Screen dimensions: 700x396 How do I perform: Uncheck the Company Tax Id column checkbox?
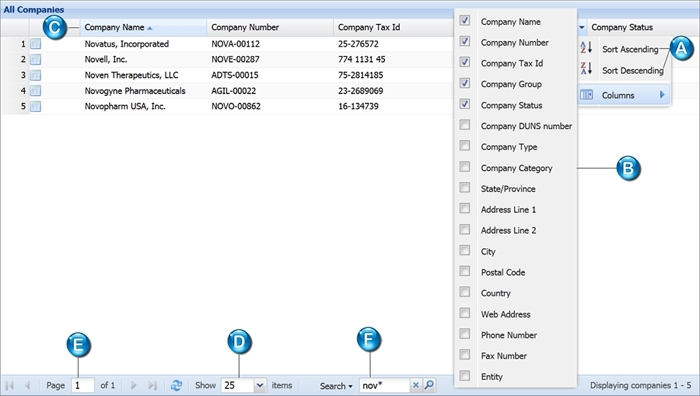[x=465, y=62]
